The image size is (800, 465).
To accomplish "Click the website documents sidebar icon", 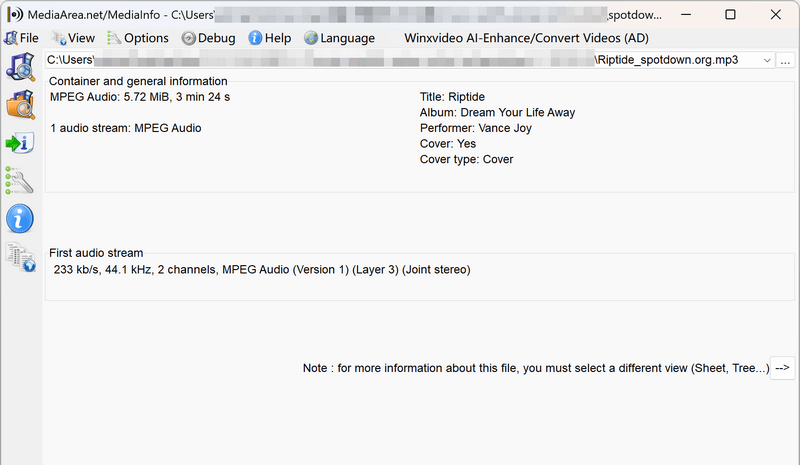I will point(20,257).
